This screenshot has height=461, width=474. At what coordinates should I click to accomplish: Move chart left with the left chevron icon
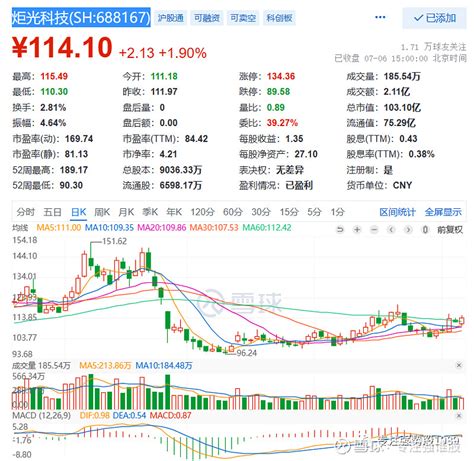pyautogui.click(x=392, y=229)
